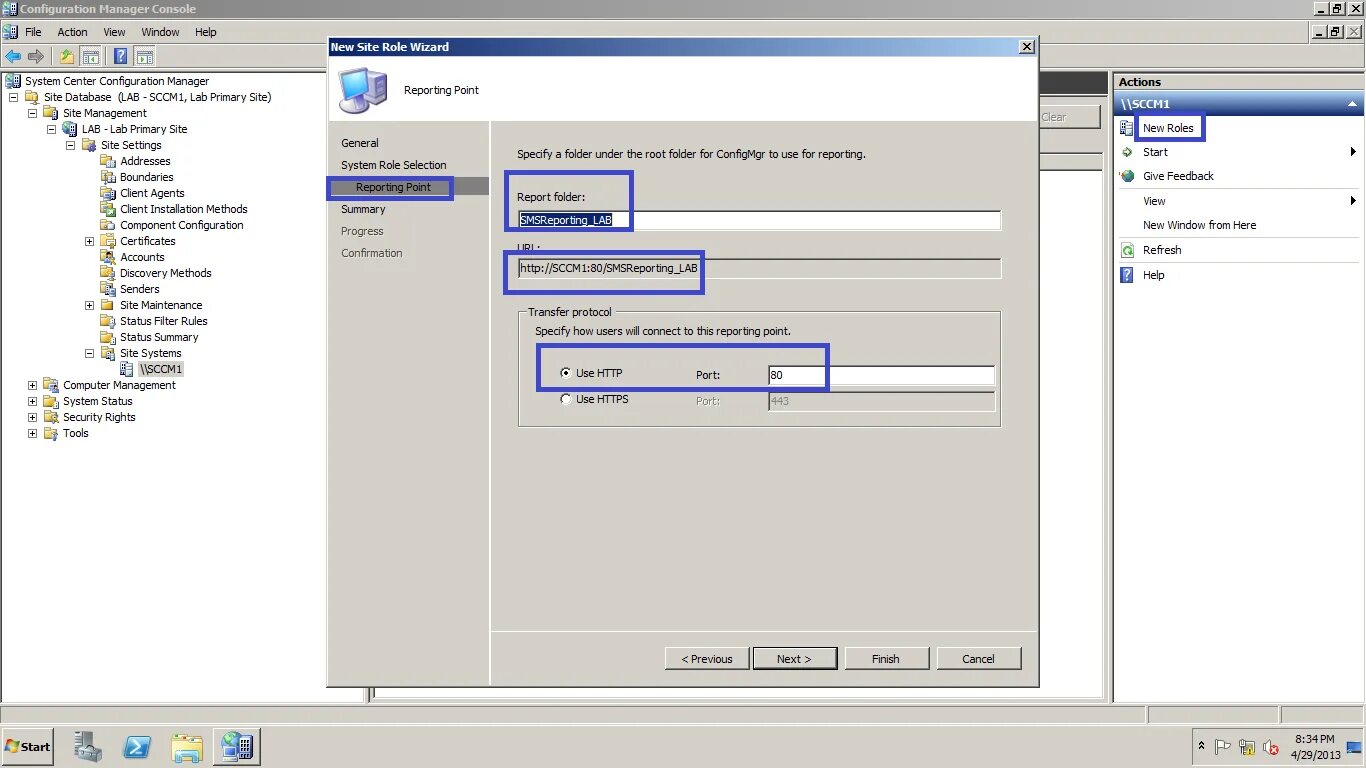Expand the Tools node

tap(32, 433)
